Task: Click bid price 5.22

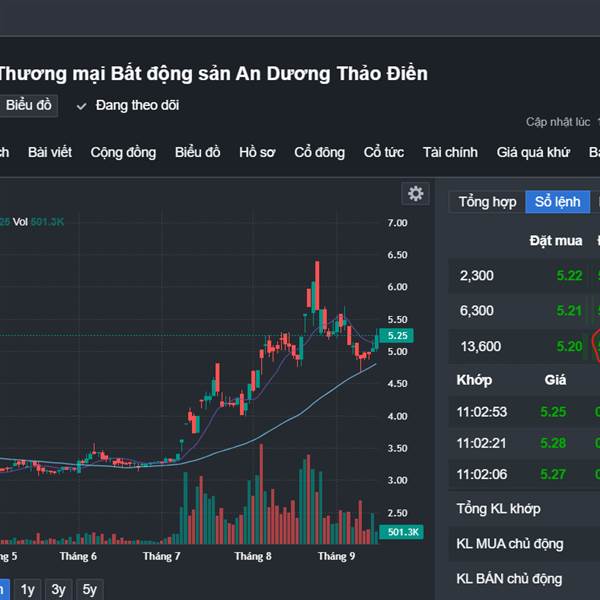Action: coord(569,276)
